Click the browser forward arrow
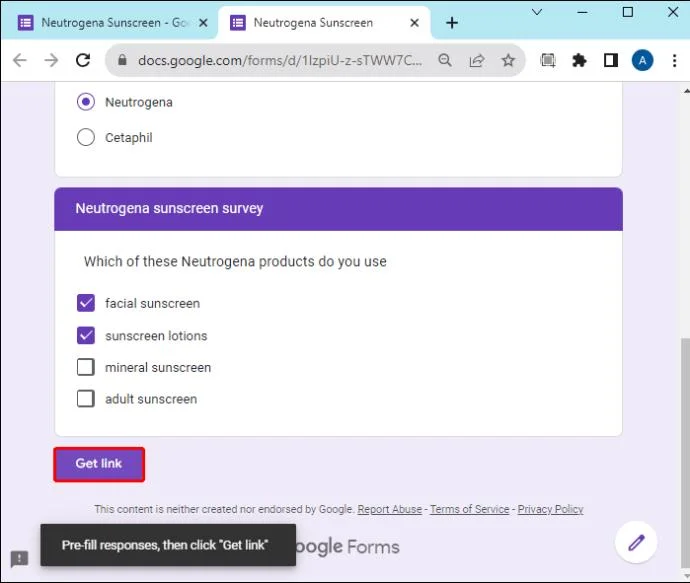Screen dimensions: 690x583 tap(51, 60)
